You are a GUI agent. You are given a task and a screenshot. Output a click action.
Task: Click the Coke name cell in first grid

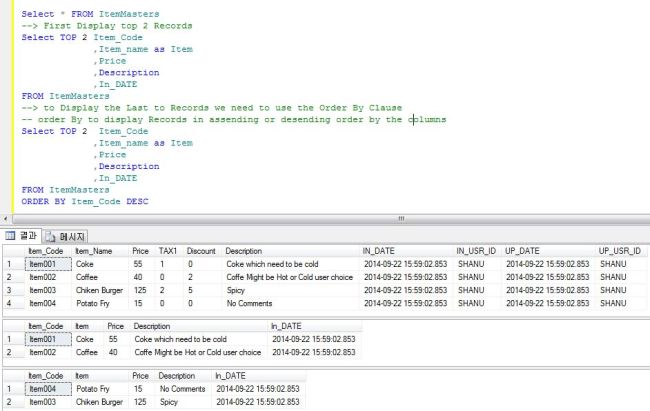click(100, 264)
